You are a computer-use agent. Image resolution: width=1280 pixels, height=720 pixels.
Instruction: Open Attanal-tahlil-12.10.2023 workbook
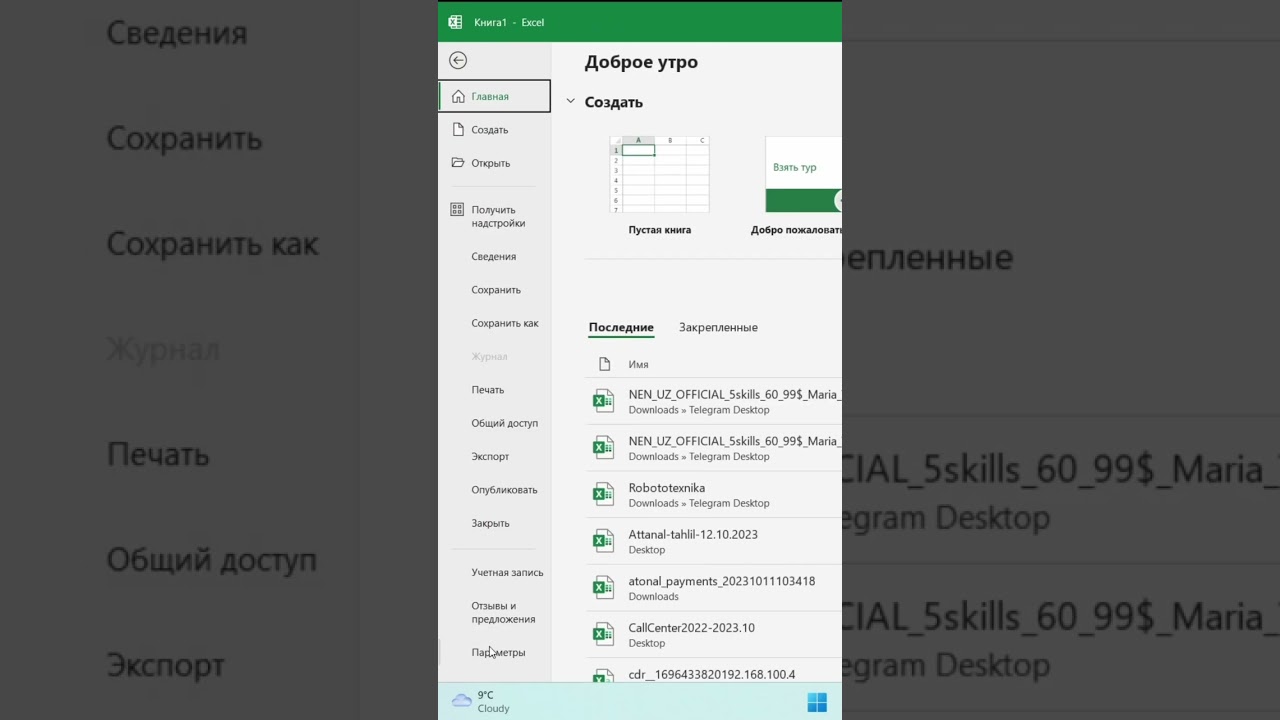(x=714, y=541)
